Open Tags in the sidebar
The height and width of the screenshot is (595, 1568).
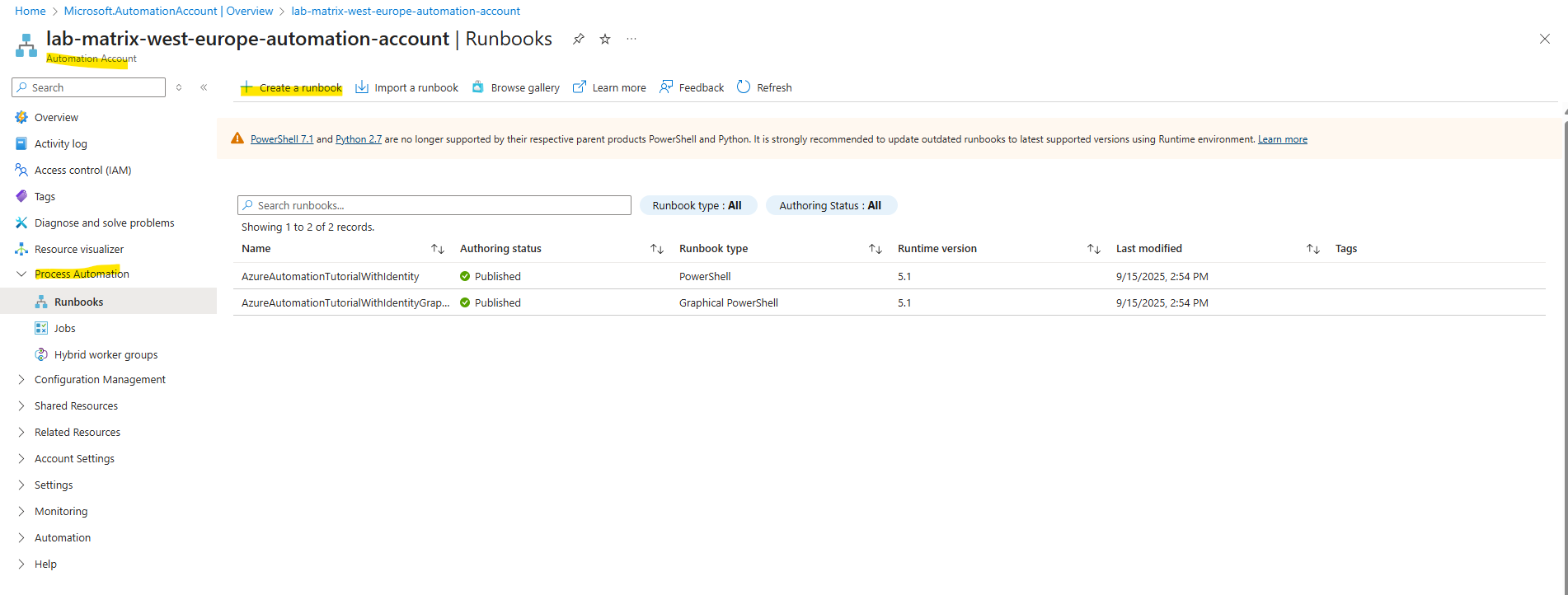point(45,196)
